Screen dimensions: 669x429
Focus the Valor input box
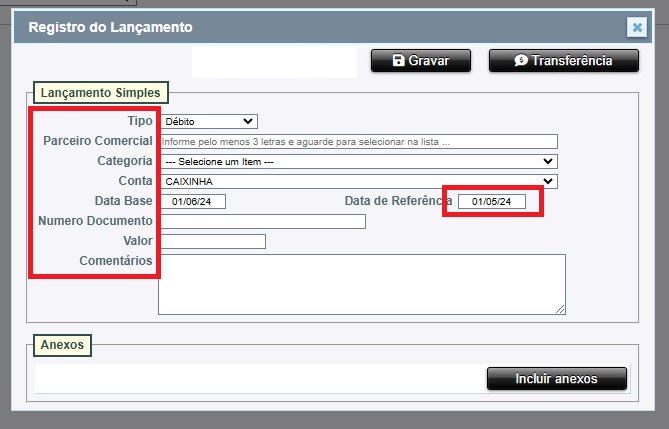pyautogui.click(x=212, y=241)
